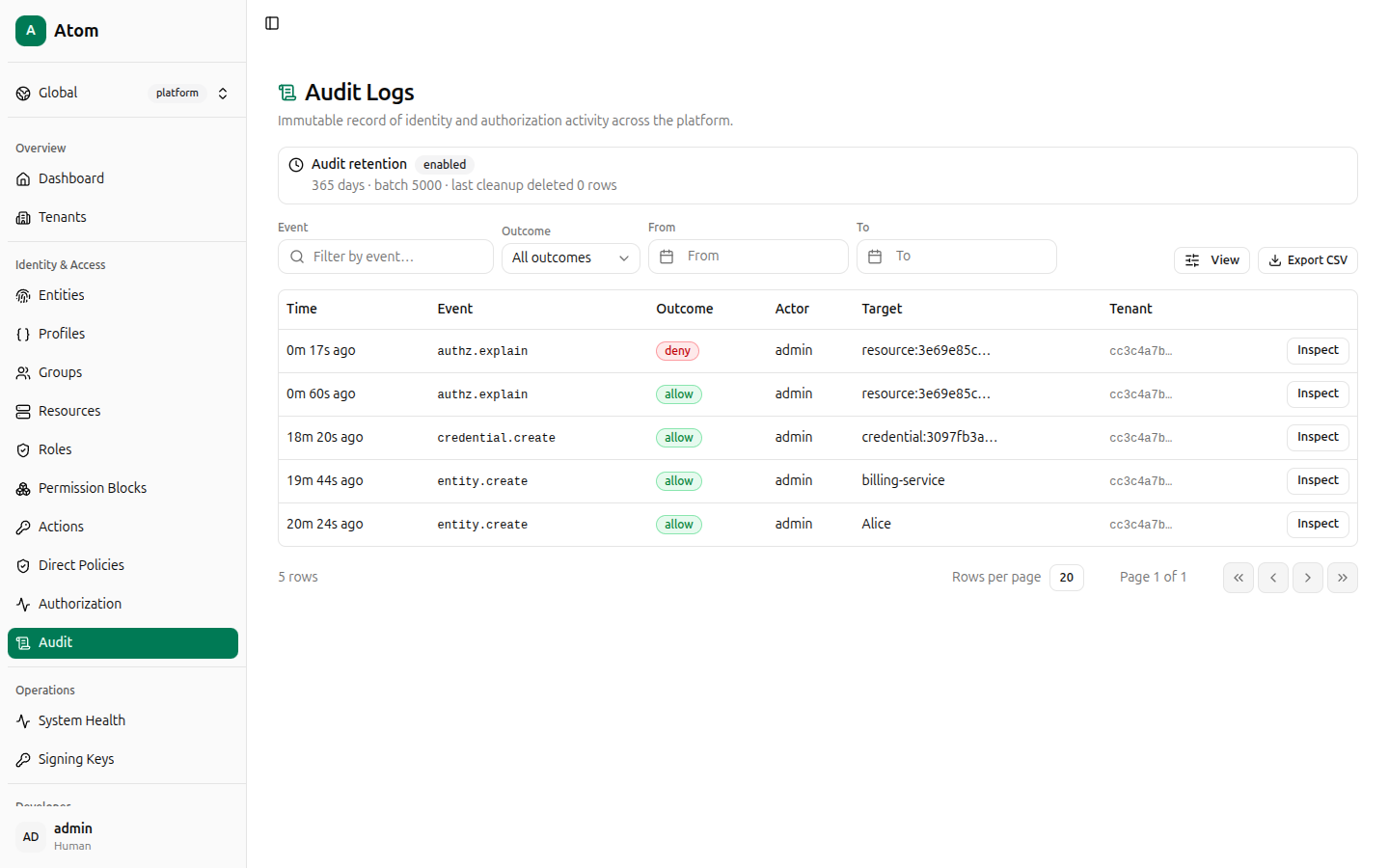Click the Actions key icon

(x=23, y=528)
